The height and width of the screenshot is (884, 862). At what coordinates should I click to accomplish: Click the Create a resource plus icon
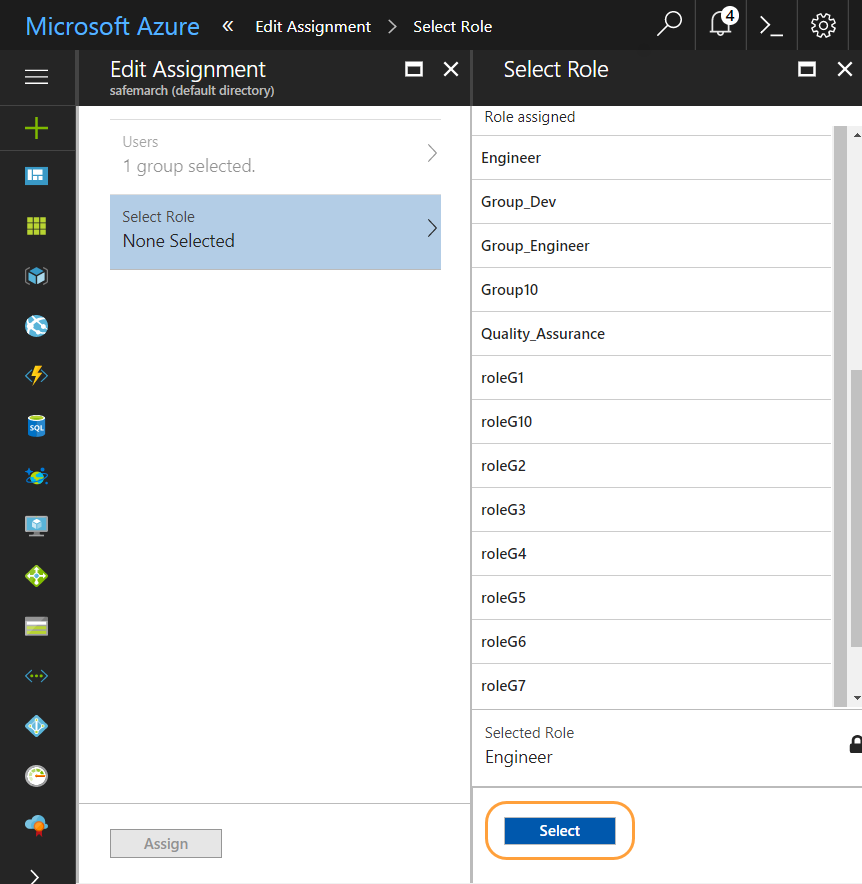coord(36,128)
